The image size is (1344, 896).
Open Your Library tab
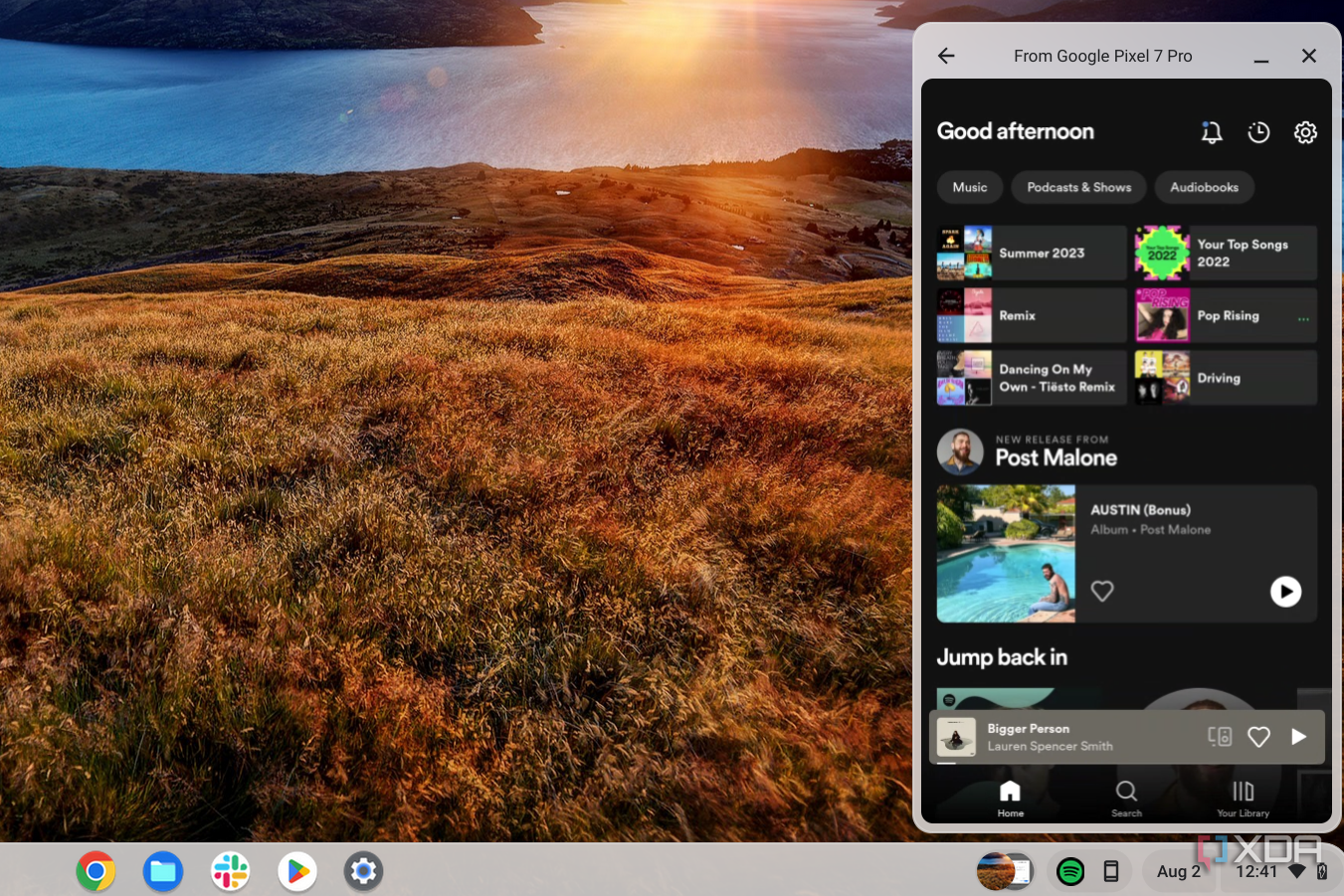[1243, 799]
